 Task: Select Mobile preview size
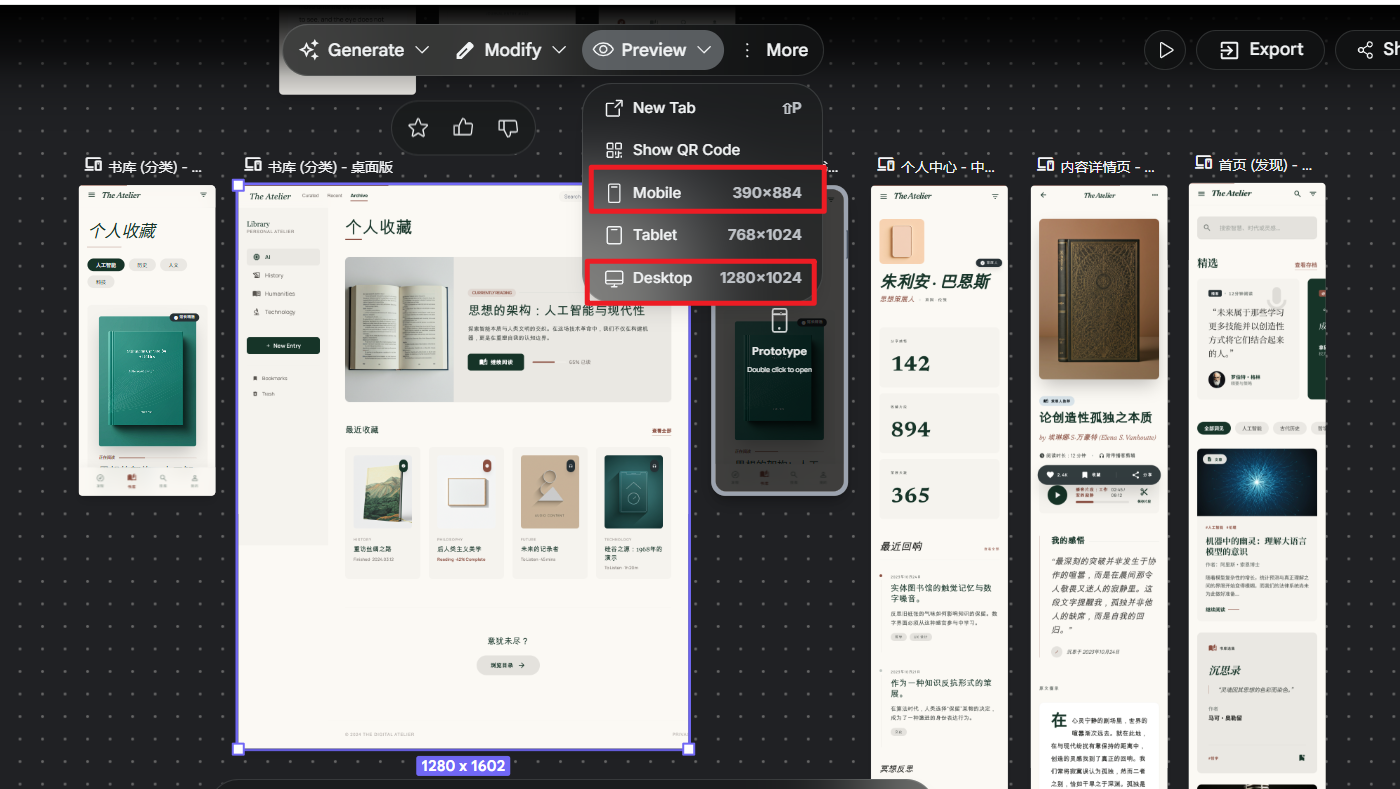pos(705,192)
